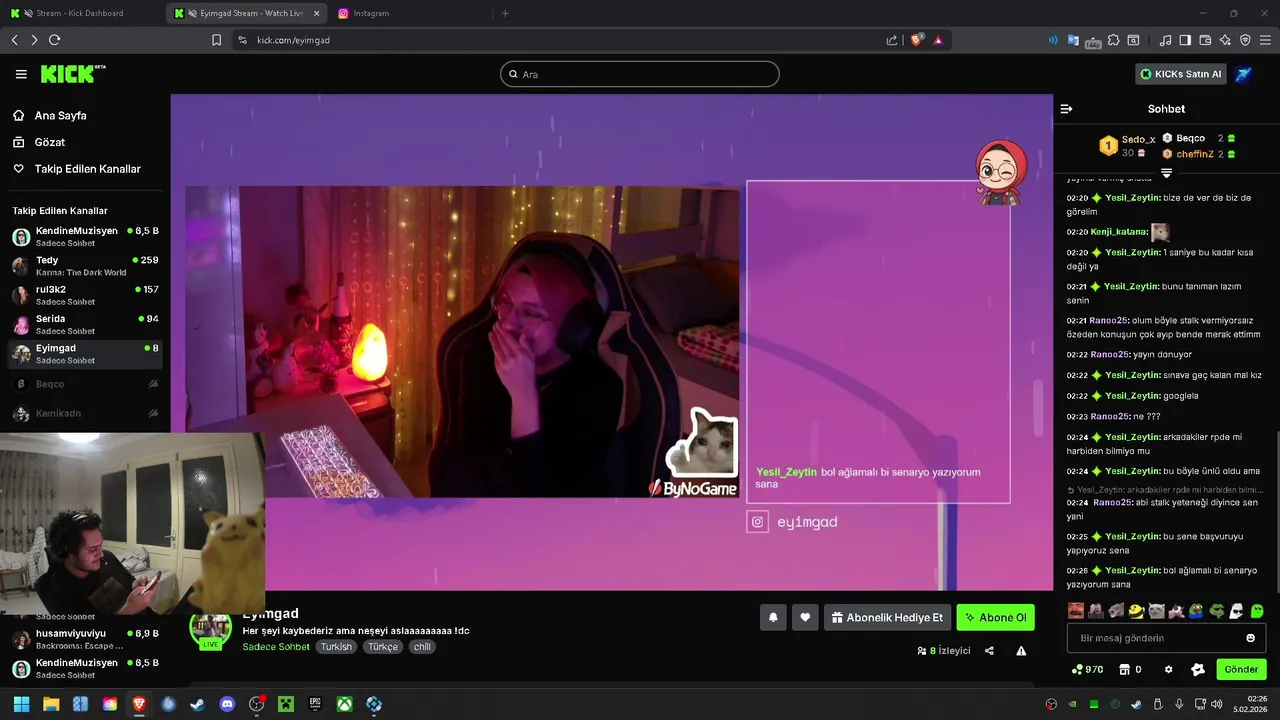Select Tedy channel in followed list
The height and width of the screenshot is (720, 1280).
pos(85,266)
